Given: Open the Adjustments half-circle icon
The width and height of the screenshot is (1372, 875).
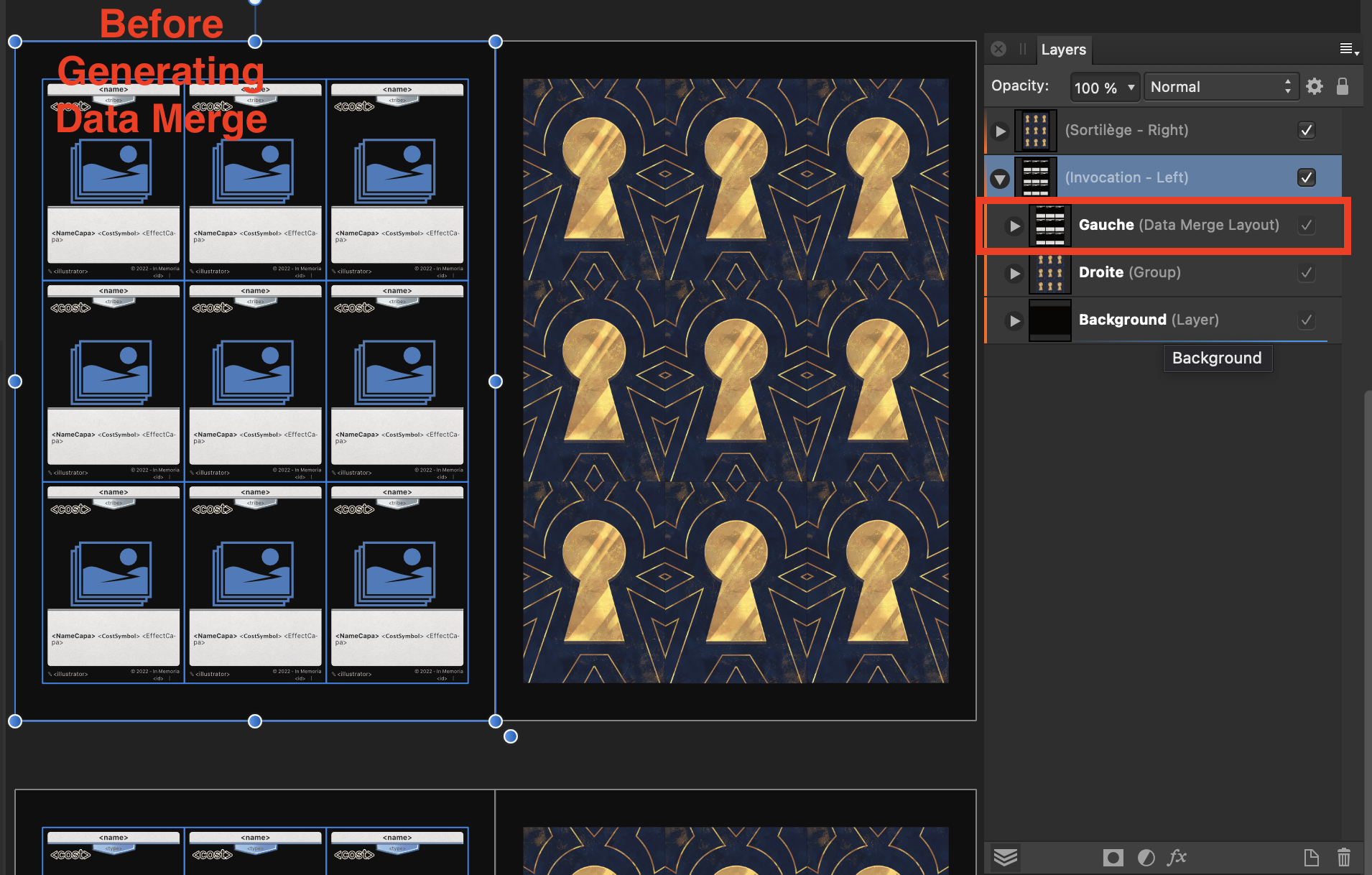Looking at the screenshot, I should point(1146,857).
